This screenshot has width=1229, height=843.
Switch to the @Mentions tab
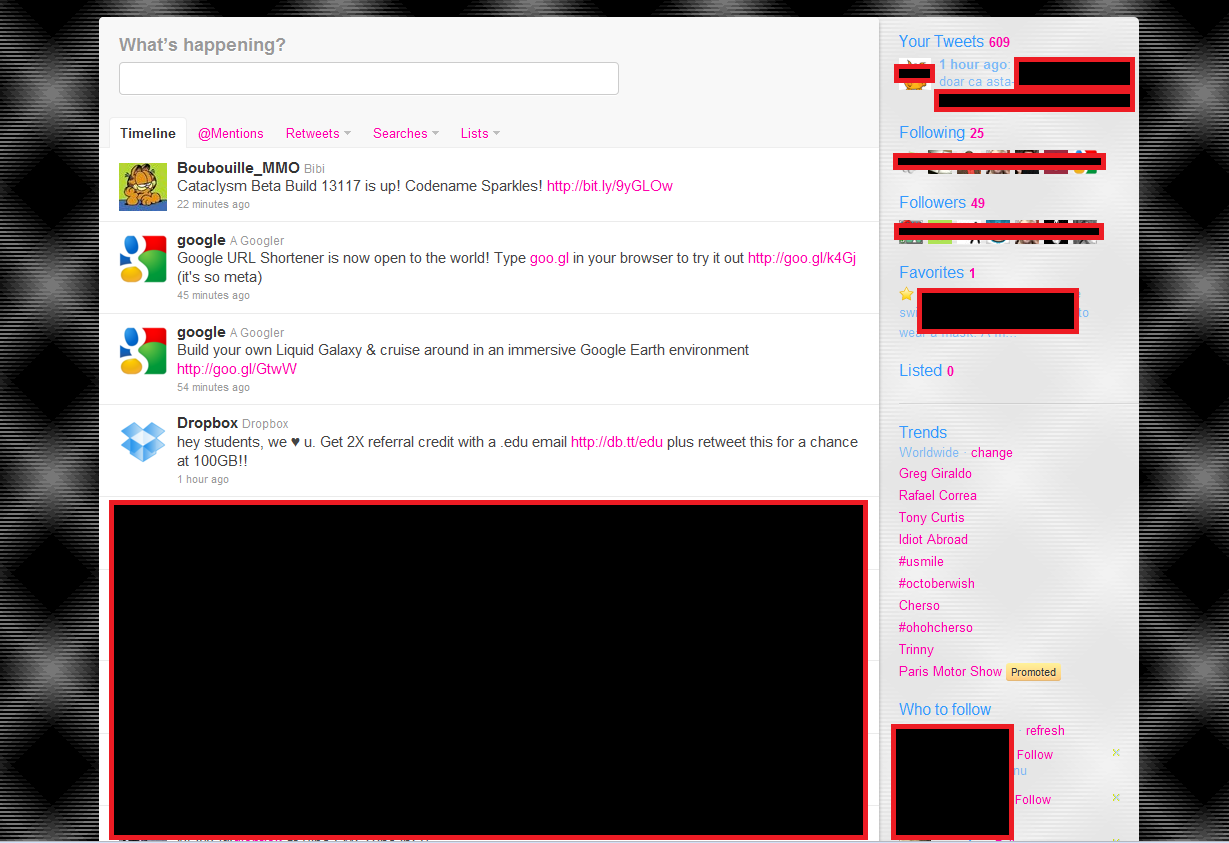(x=230, y=133)
